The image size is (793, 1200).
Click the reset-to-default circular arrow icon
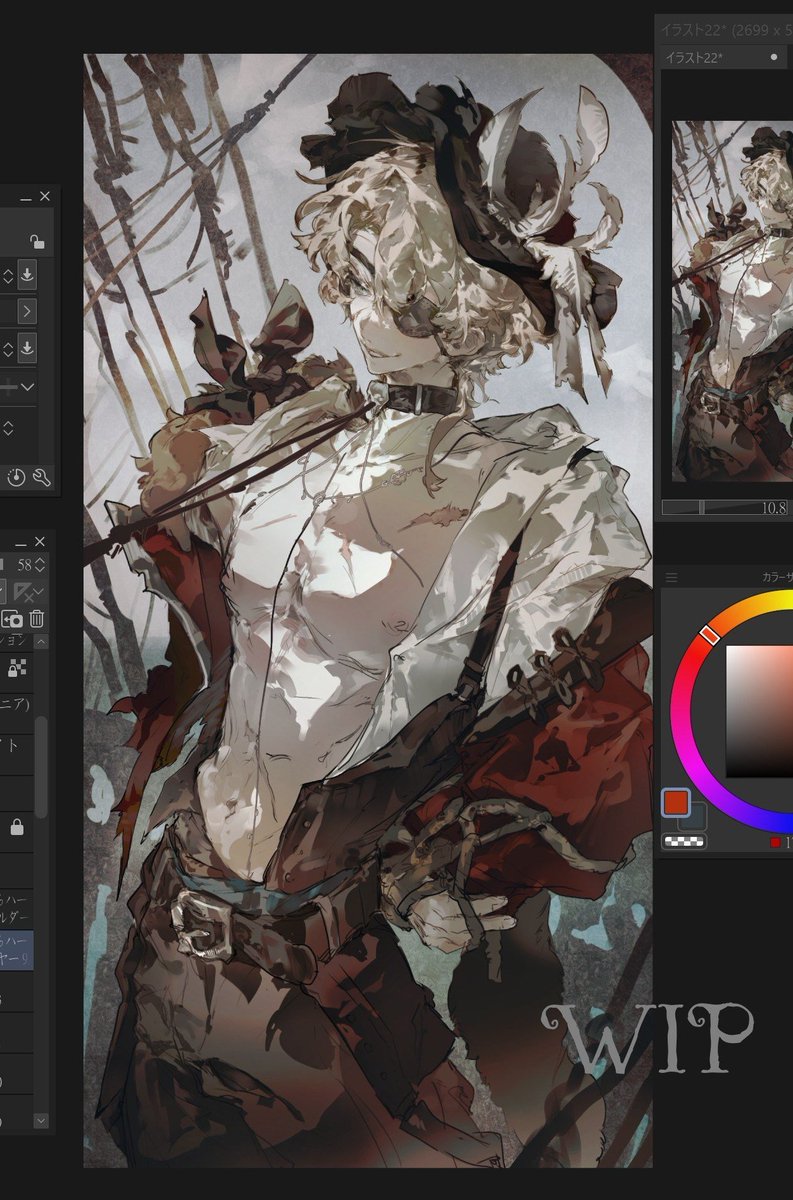point(16,478)
